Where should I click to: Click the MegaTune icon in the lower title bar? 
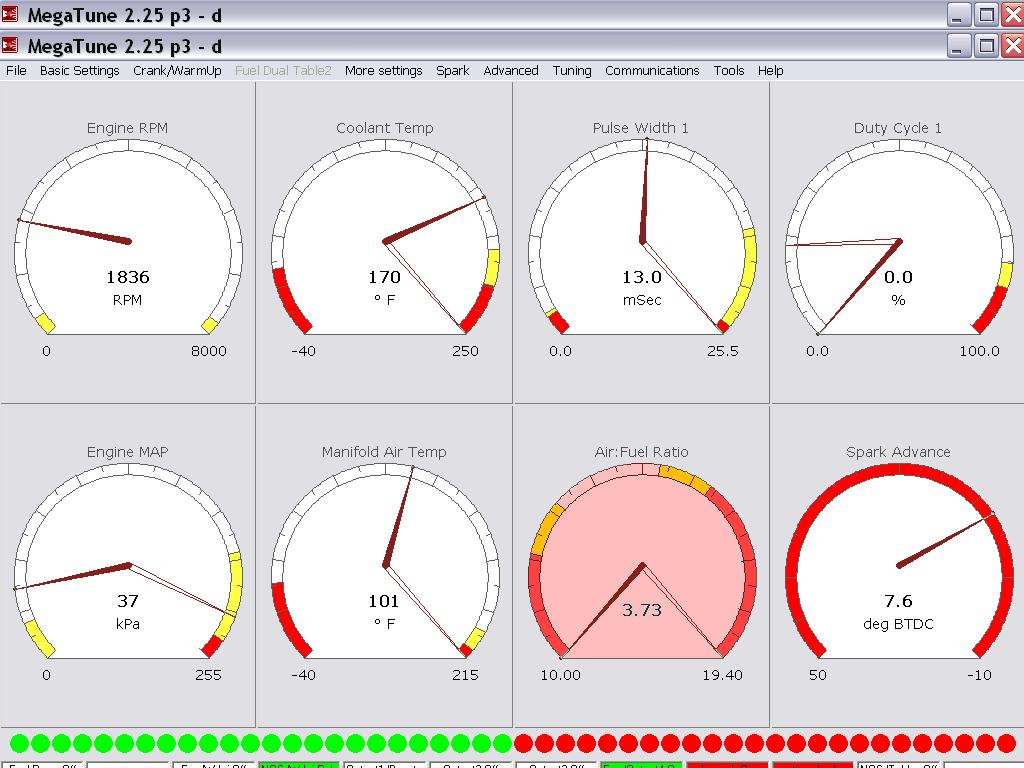[x=10, y=46]
